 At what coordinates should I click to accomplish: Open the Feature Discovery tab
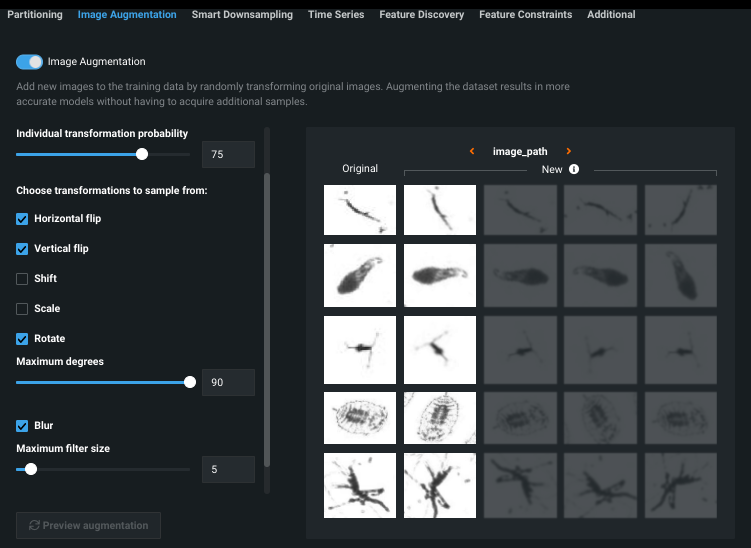421,15
